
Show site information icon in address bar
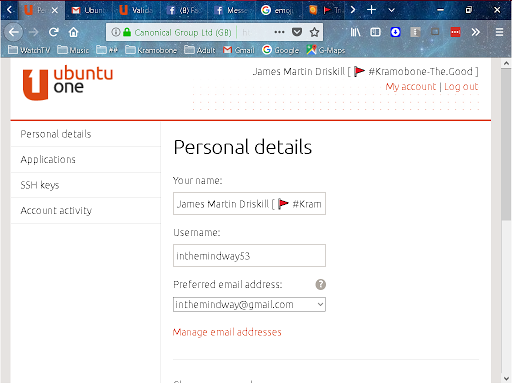(115, 32)
